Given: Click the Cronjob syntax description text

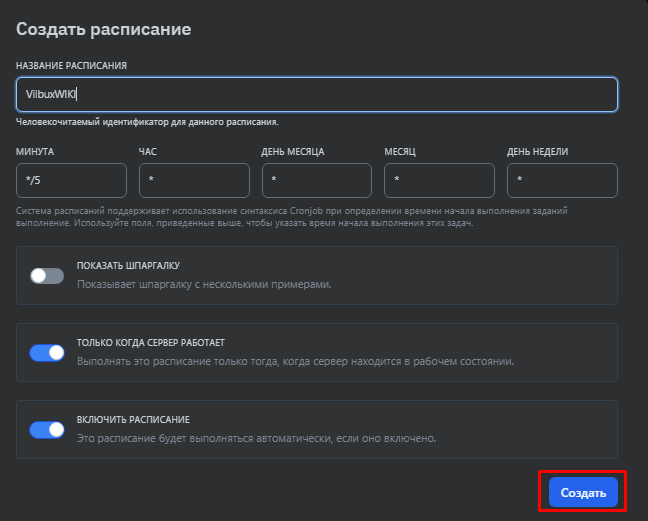Looking at the screenshot, I should 292,217.
